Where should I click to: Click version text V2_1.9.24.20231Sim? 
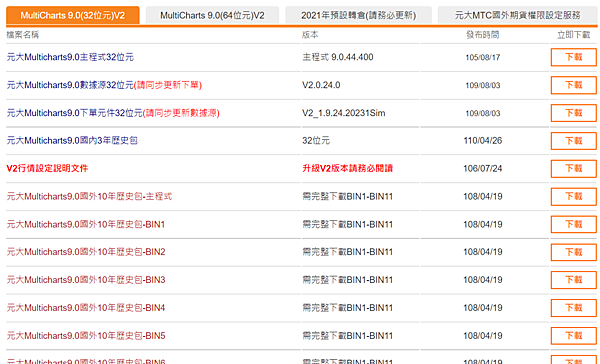click(x=344, y=113)
